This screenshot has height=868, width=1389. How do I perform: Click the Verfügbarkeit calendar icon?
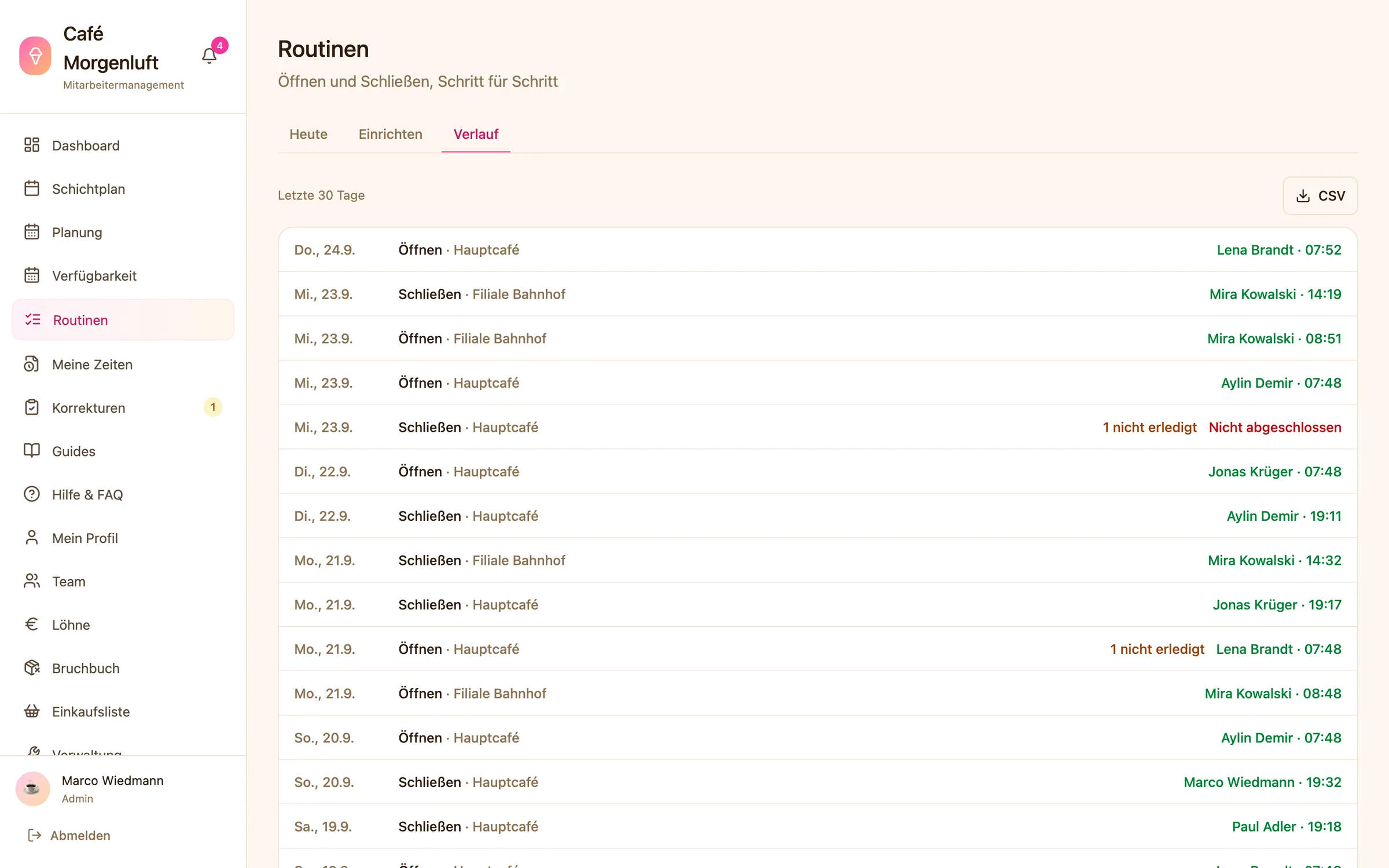click(32, 275)
